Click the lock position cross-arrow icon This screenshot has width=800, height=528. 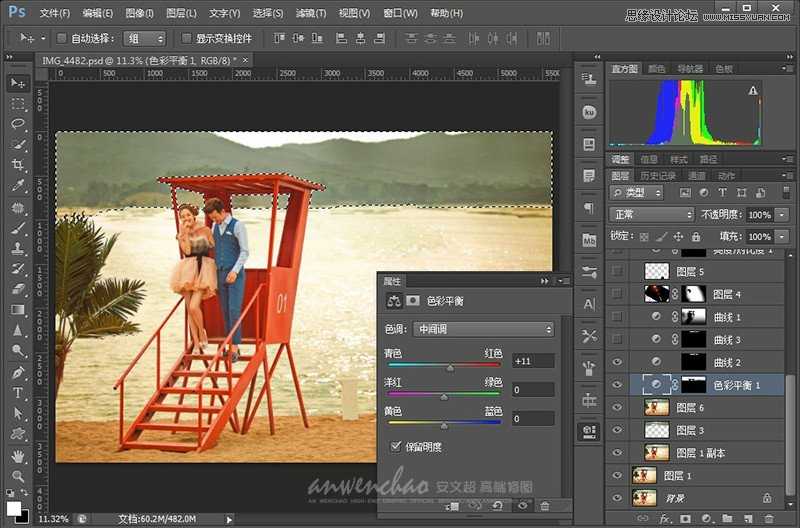678,236
